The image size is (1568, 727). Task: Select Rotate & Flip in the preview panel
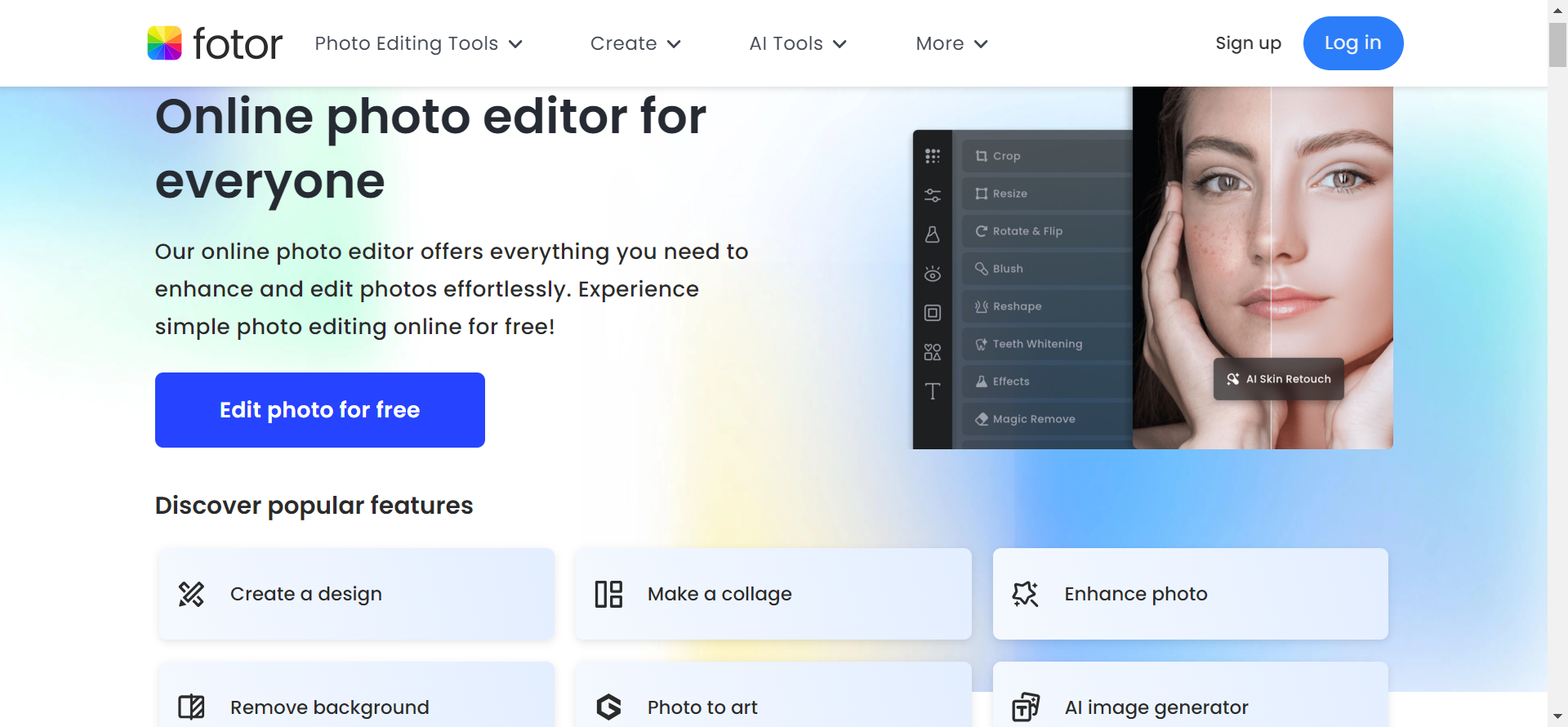1047,231
